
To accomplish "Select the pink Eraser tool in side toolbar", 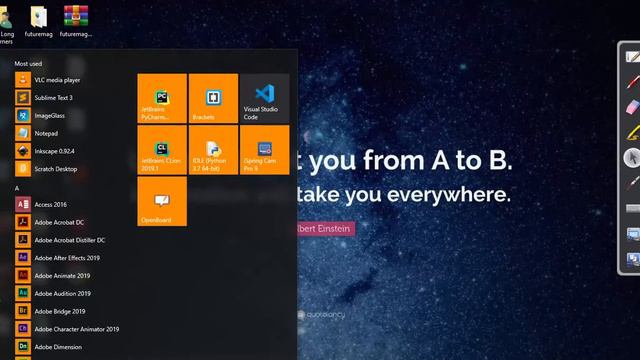I will [x=632, y=107].
